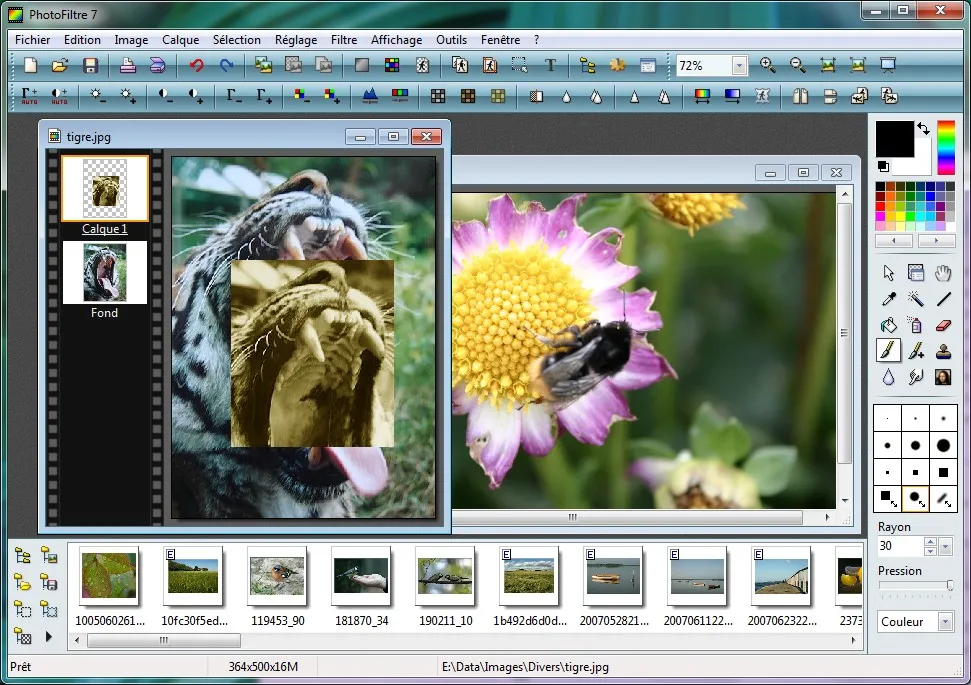This screenshot has width=971, height=685.
Task: Choose the Airbrush spray tool
Action: 915,324
